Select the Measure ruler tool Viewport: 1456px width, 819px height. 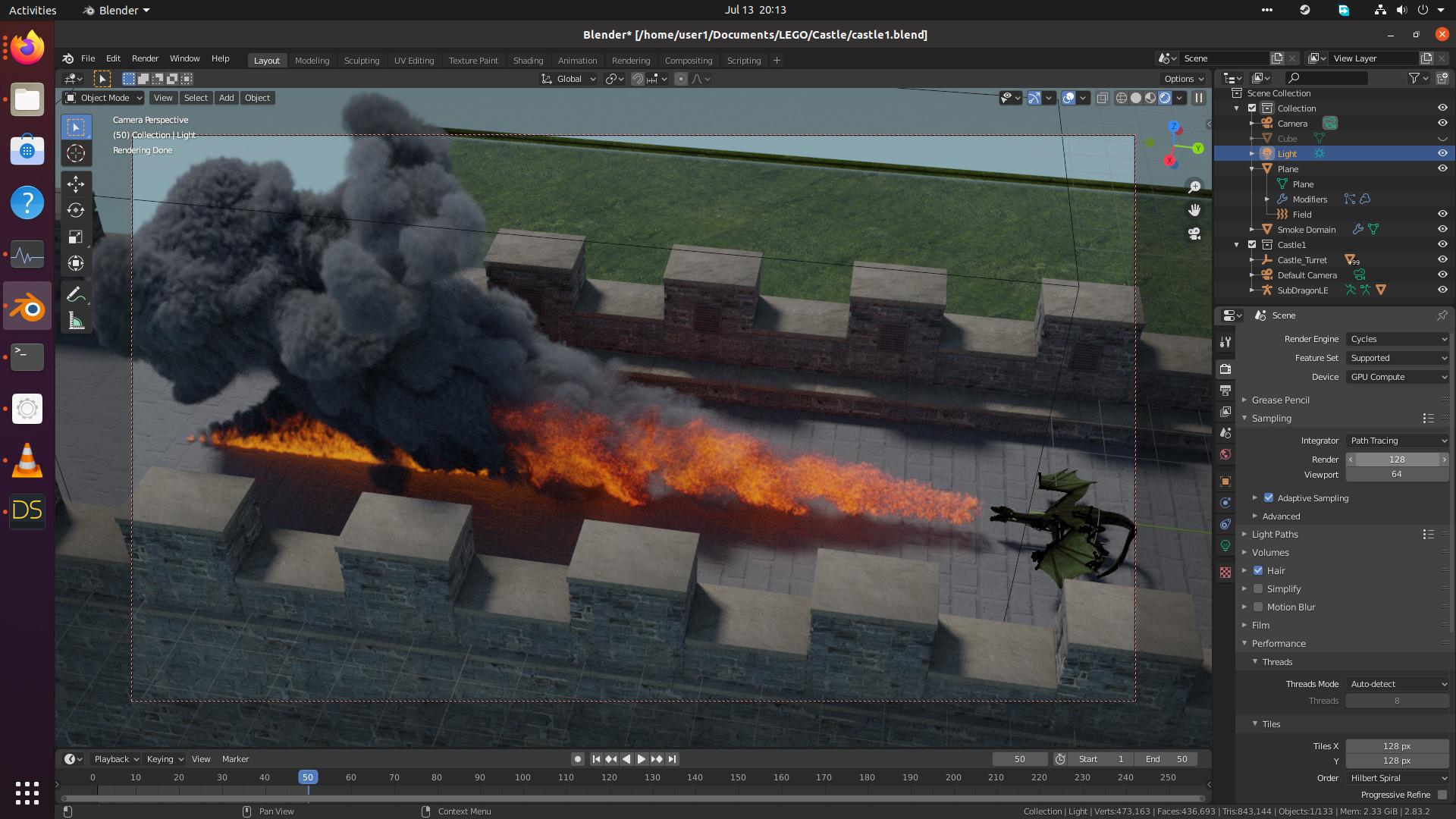click(76, 322)
